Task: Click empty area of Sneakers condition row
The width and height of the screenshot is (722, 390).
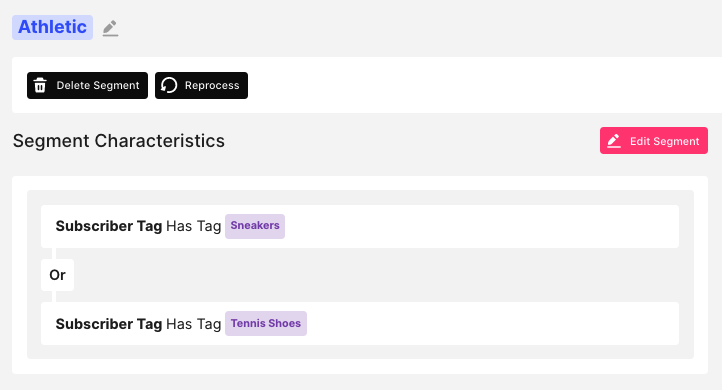Action: (479, 227)
